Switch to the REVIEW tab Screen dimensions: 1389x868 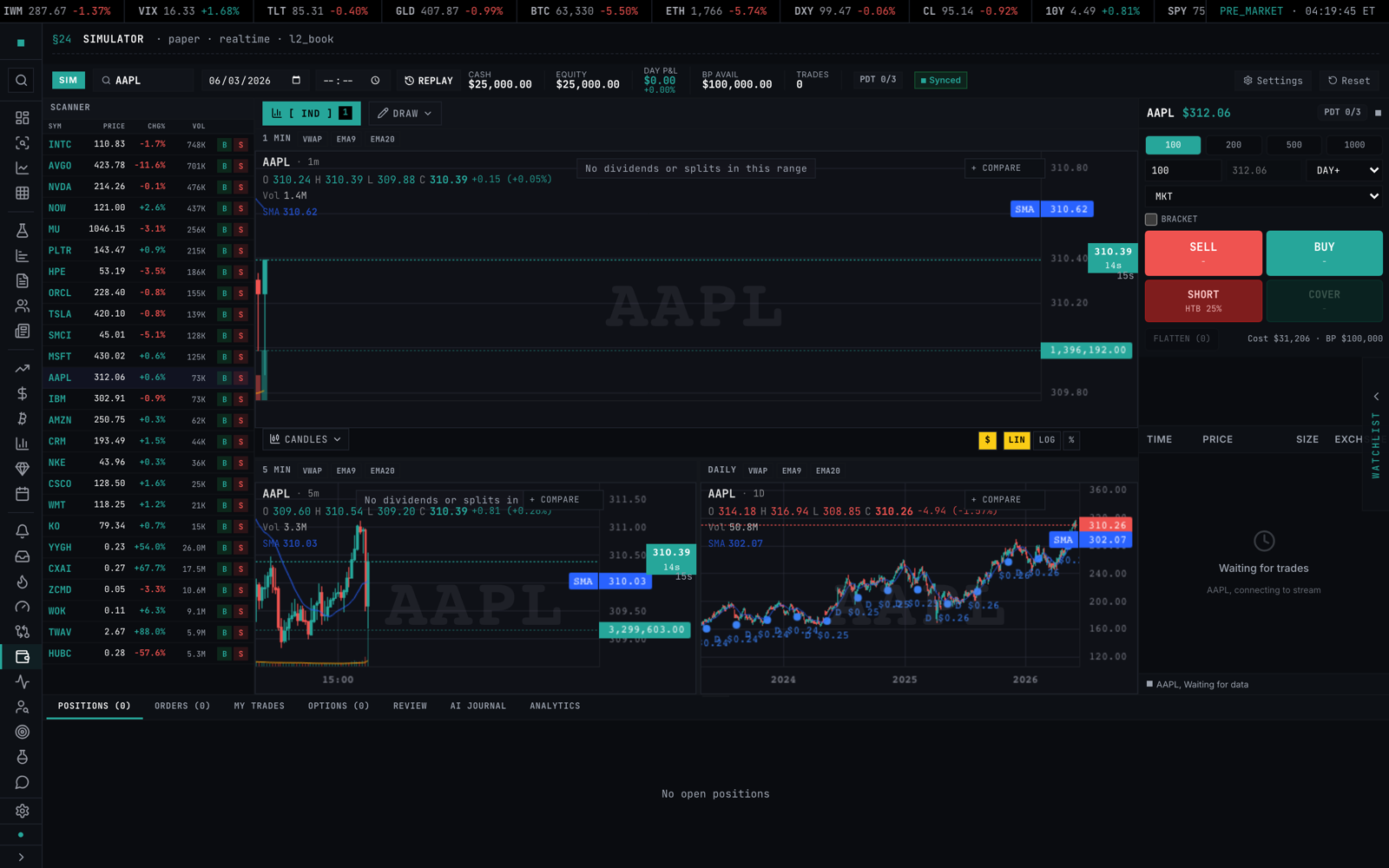[x=410, y=706]
